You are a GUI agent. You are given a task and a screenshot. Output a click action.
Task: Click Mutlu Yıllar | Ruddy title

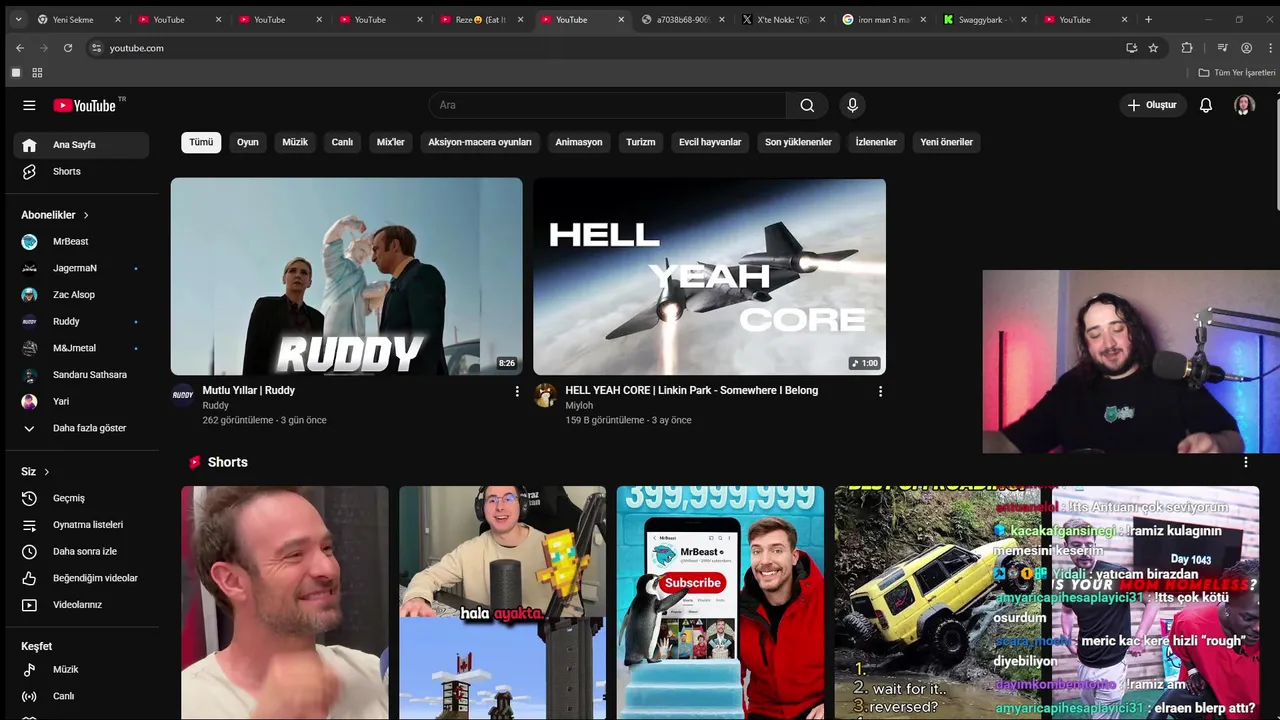[248, 391]
